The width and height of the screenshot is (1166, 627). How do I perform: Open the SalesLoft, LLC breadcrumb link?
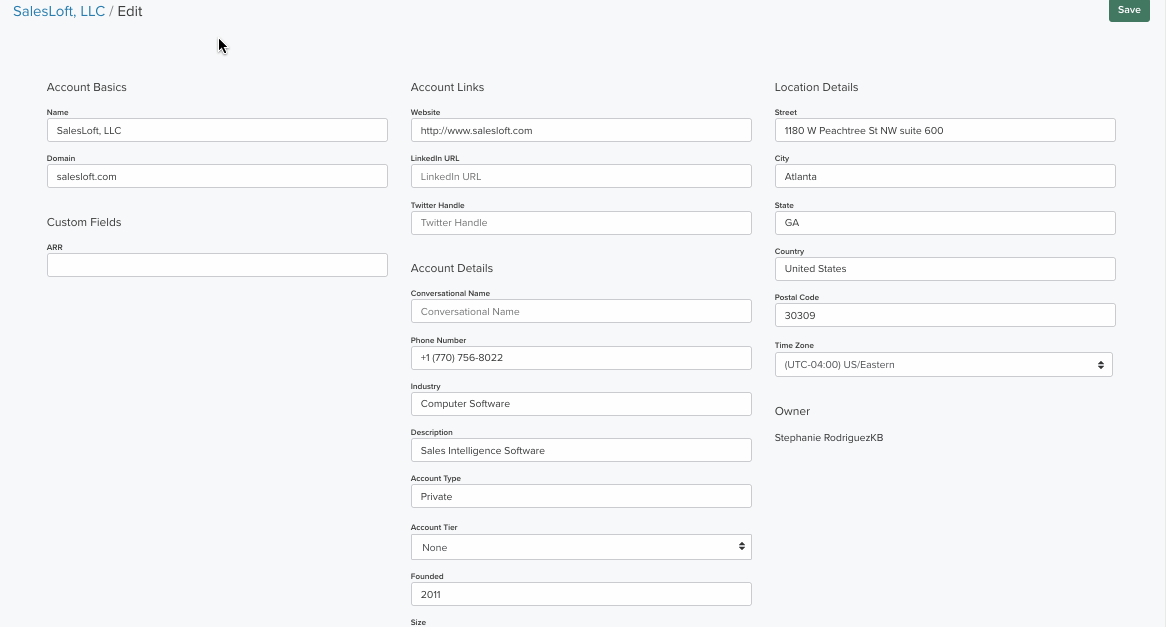[x=58, y=11]
